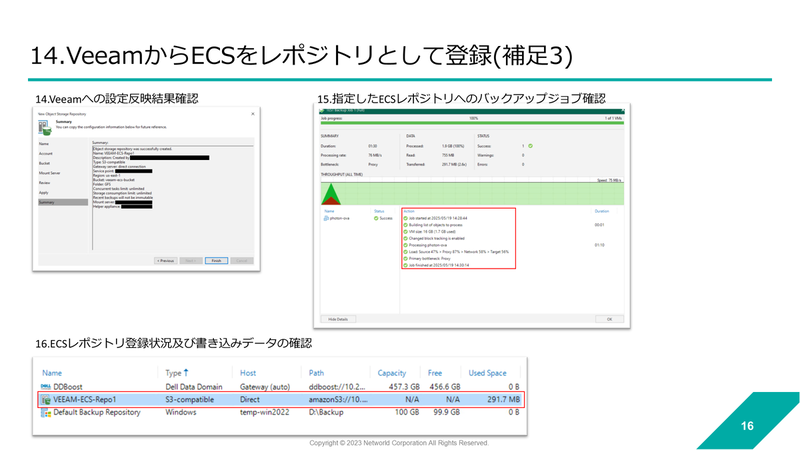Click the check icon beside 'VM size: 16 GB'
The height and width of the screenshot is (450, 800).
406,232
